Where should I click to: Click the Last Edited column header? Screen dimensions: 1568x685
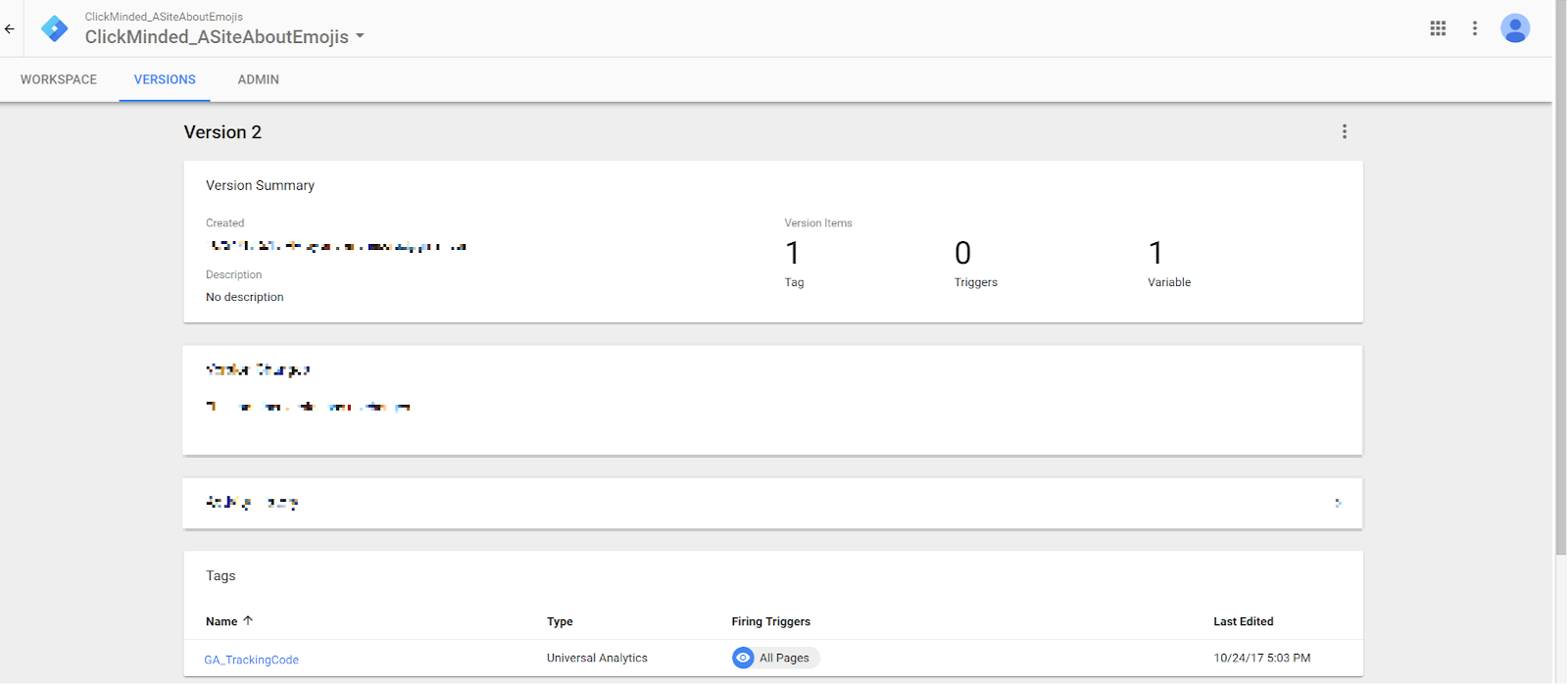pyautogui.click(x=1243, y=621)
